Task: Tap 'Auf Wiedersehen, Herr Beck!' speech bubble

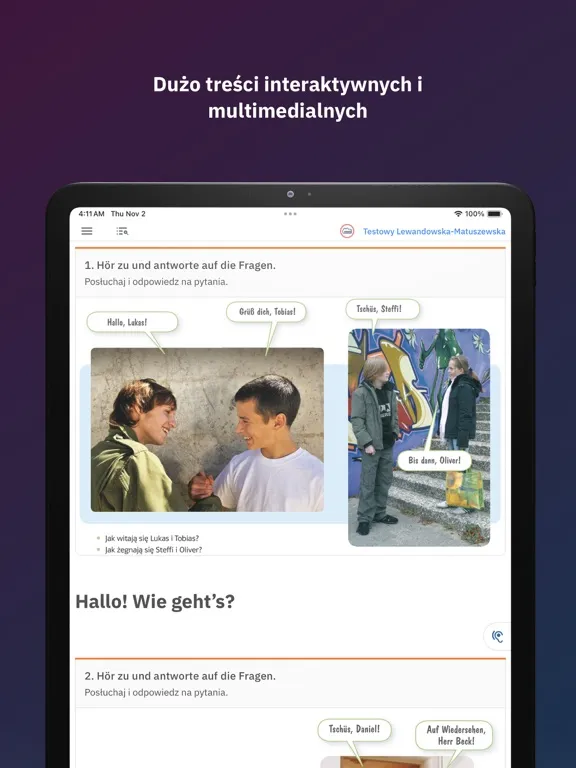Action: click(x=455, y=735)
